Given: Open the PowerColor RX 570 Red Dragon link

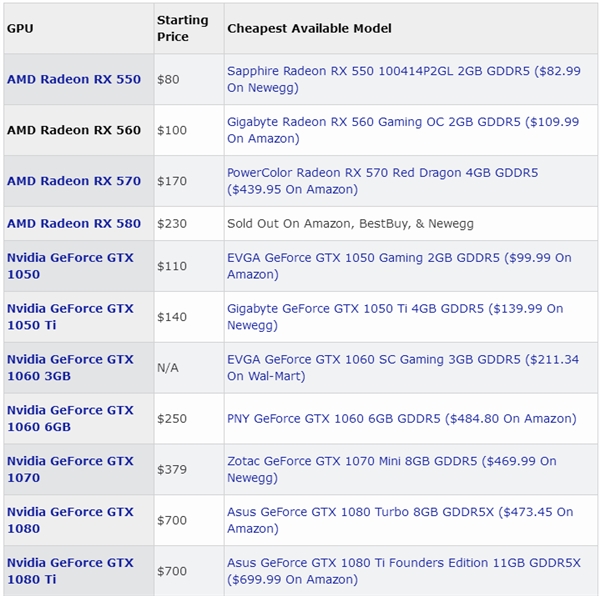Looking at the screenshot, I should (382, 181).
